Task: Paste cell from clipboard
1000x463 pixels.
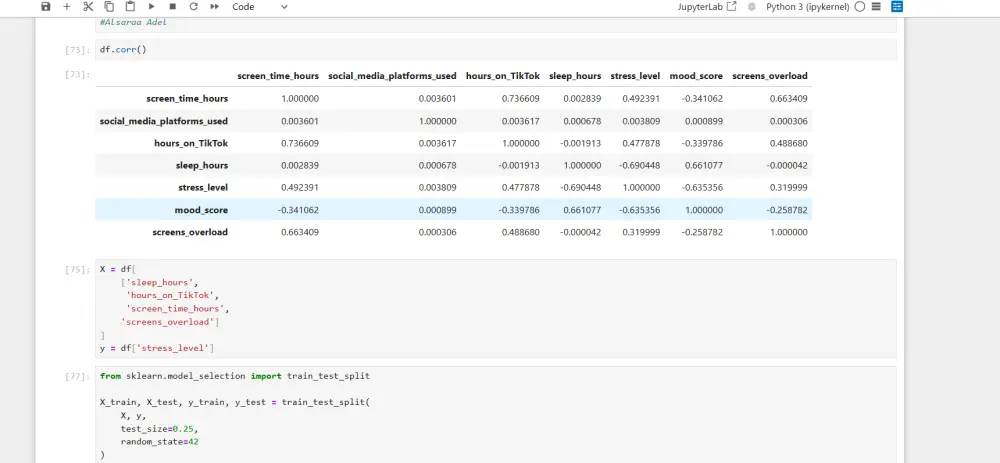Action: coord(130,6)
